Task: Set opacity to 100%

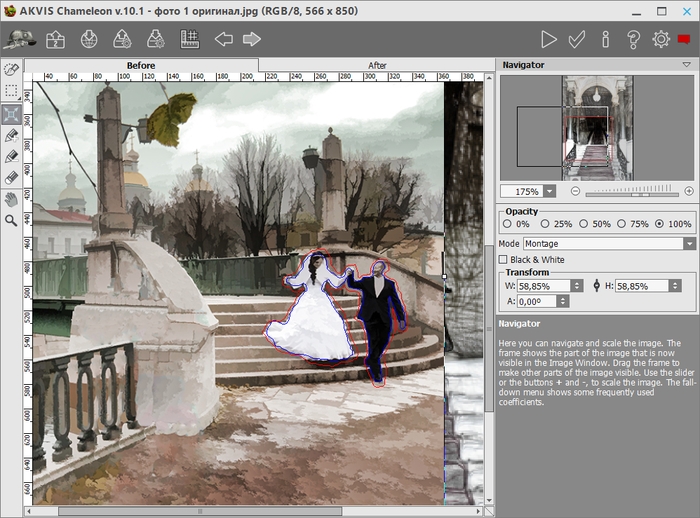Action: [x=659, y=224]
